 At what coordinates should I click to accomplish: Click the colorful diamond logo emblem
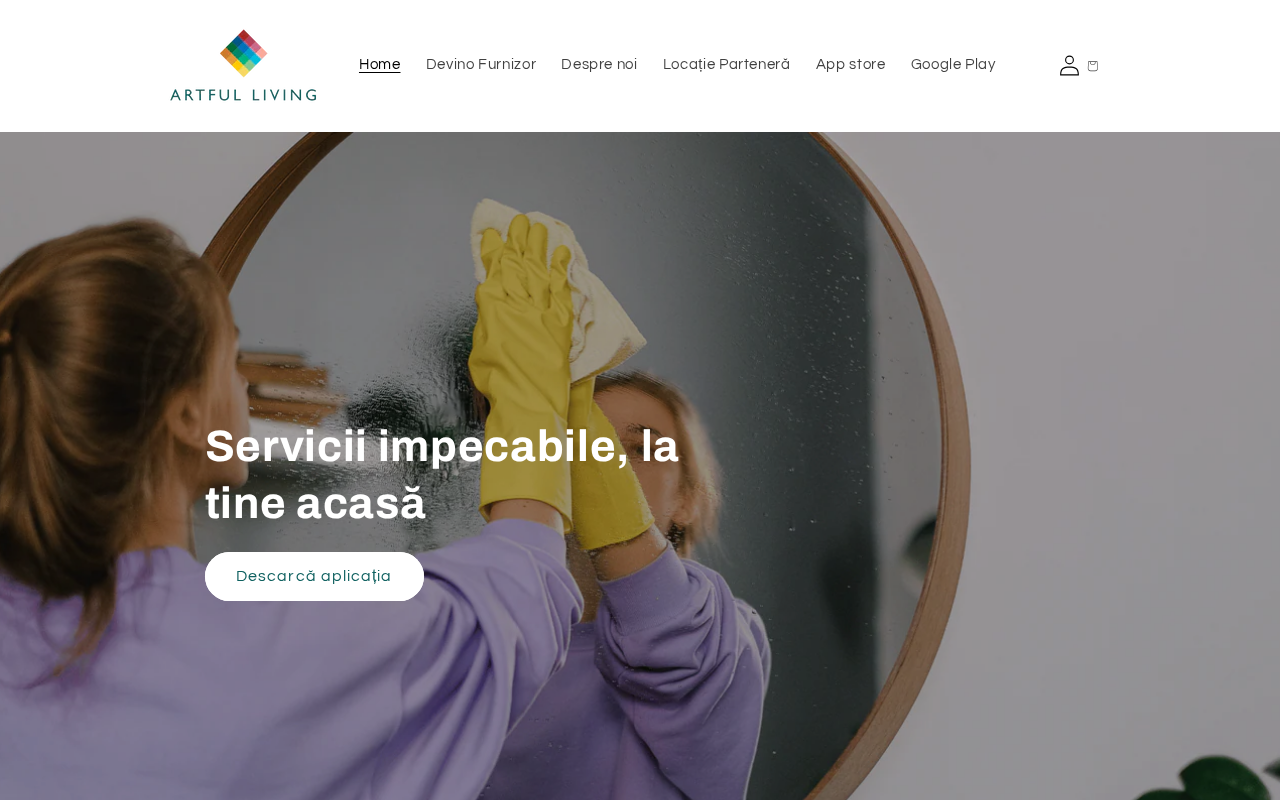[243, 53]
